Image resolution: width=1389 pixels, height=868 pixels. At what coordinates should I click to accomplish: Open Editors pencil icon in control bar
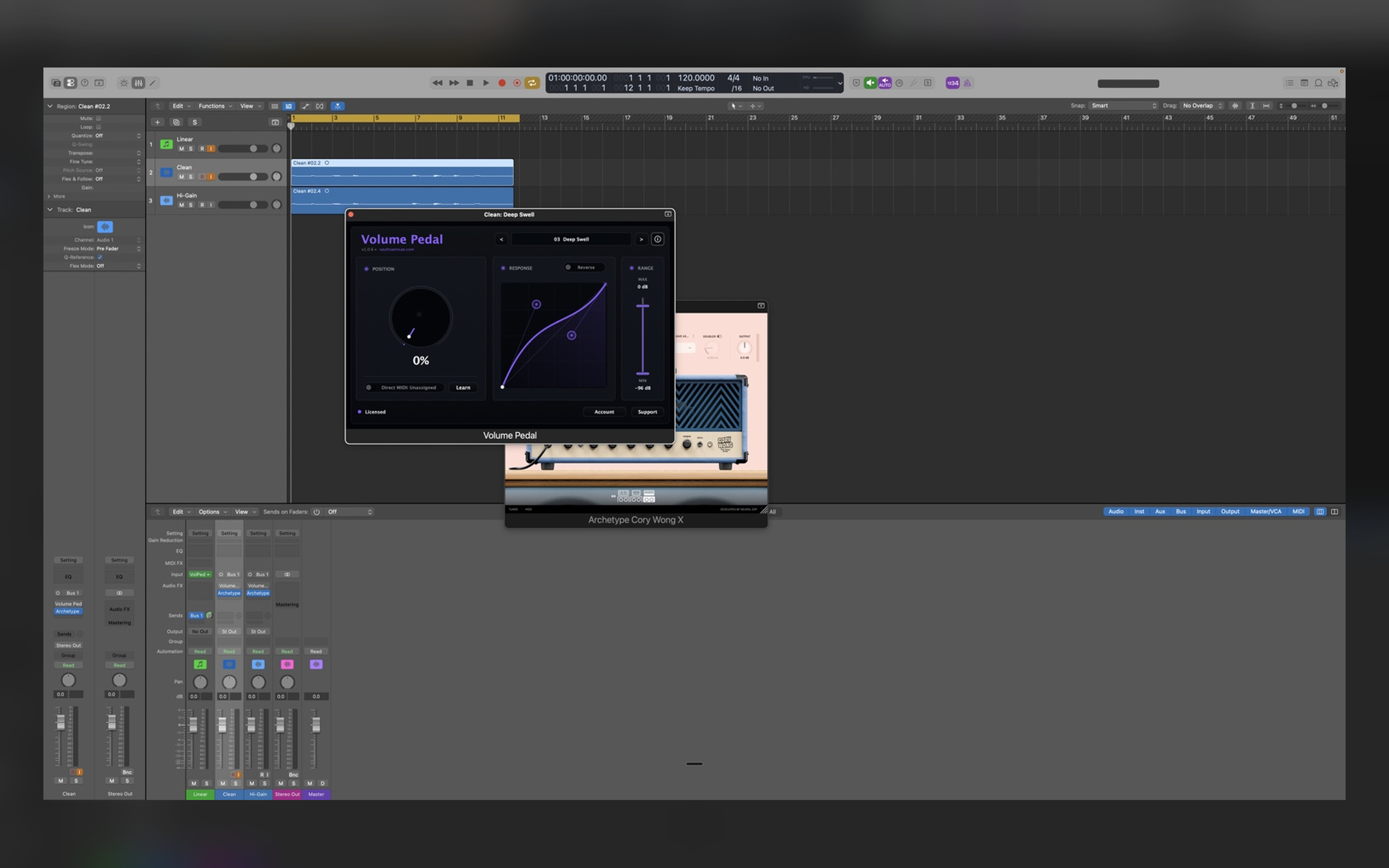[153, 82]
